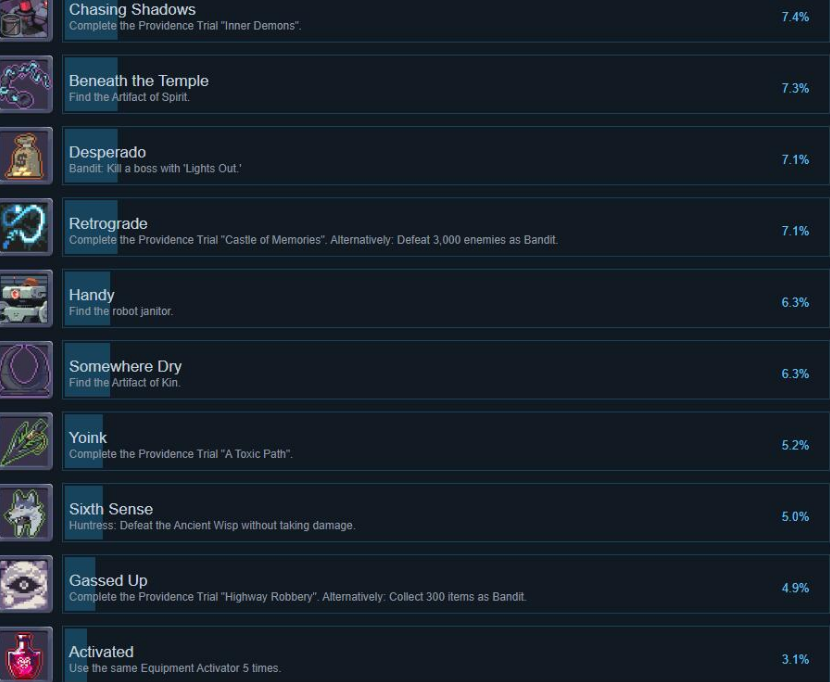Click the Activated red potion icon

[26, 654]
